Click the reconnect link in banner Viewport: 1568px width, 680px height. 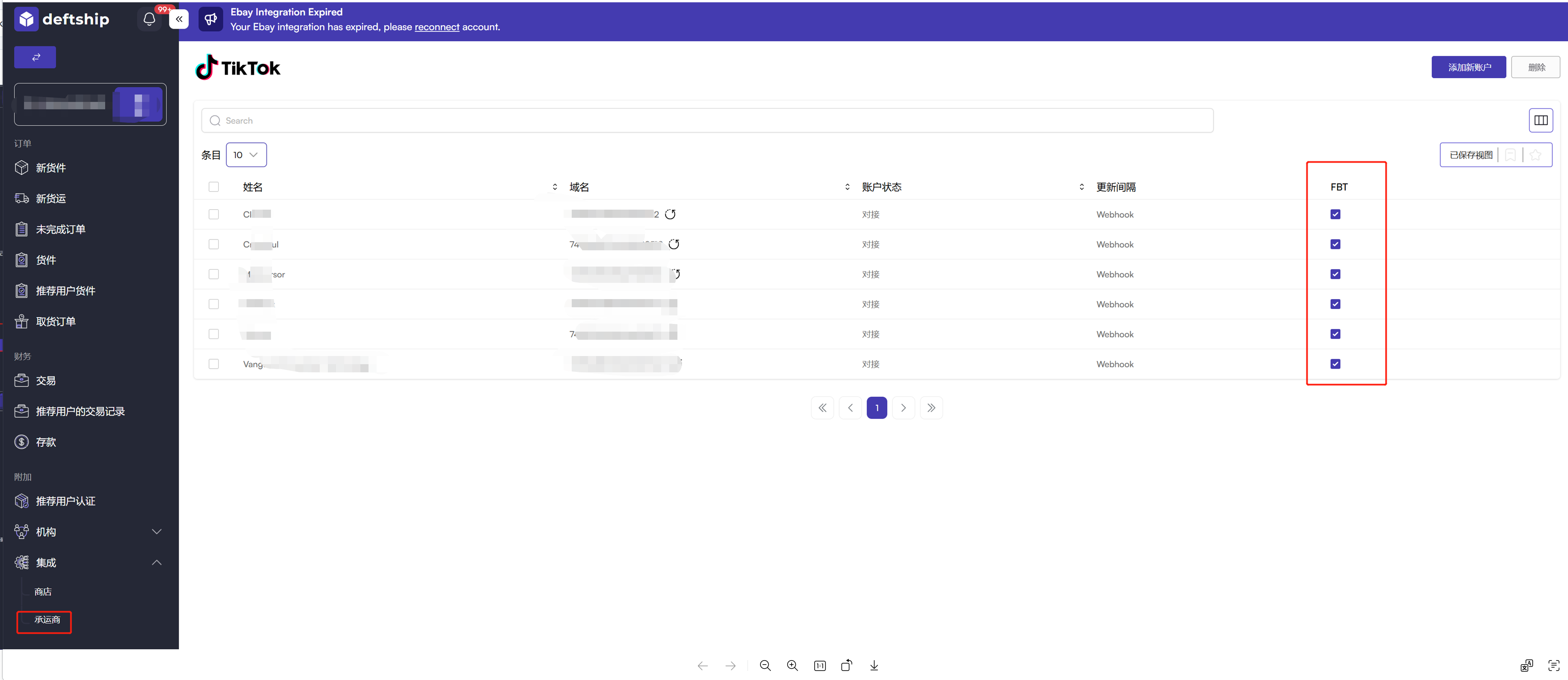(437, 27)
